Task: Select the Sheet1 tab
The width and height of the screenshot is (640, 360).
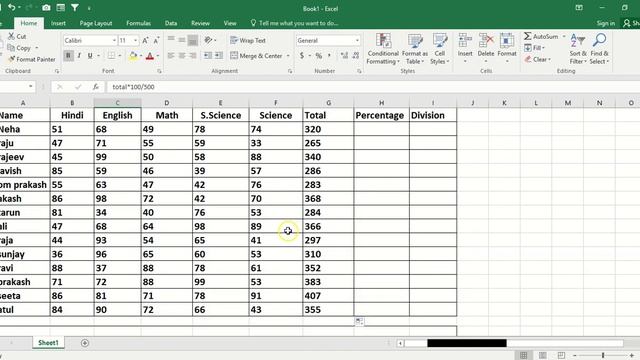Action: 48,342
